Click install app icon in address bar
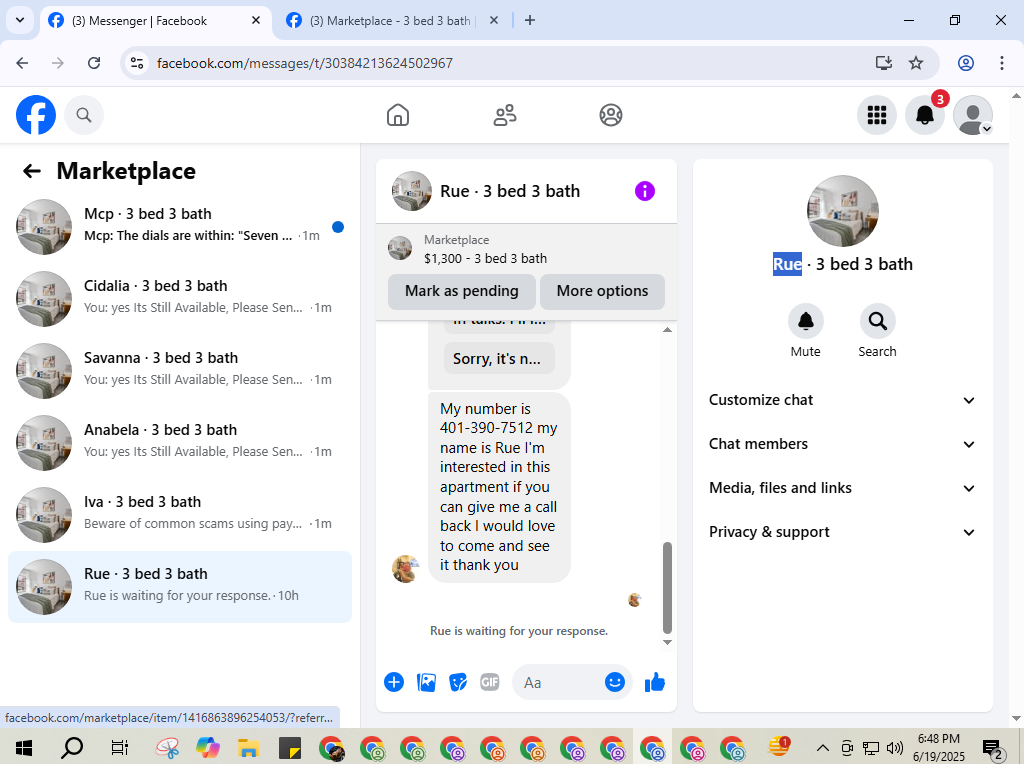The image size is (1024, 764). tap(884, 63)
